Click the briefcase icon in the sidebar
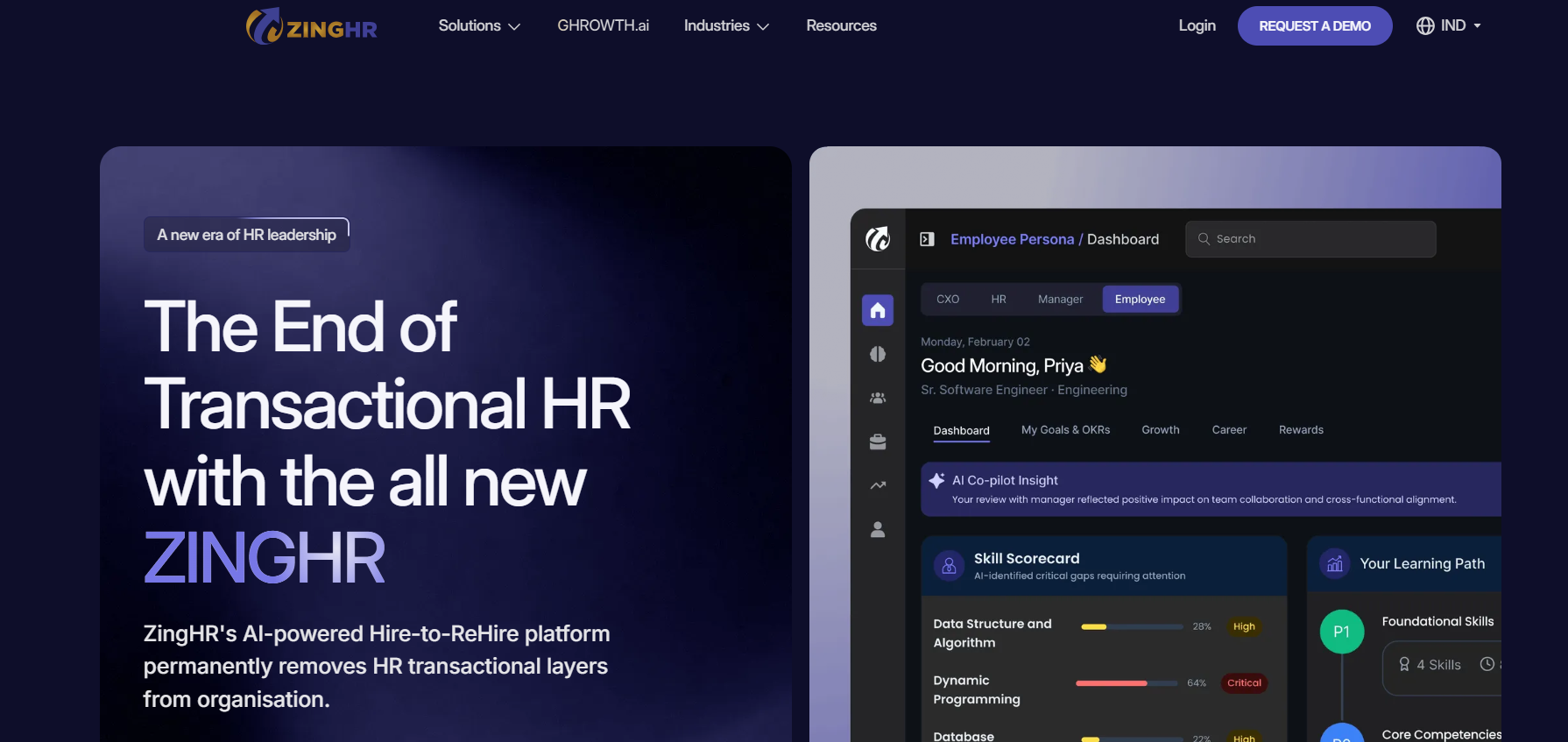Viewport: 1568px width, 742px height. tap(878, 442)
